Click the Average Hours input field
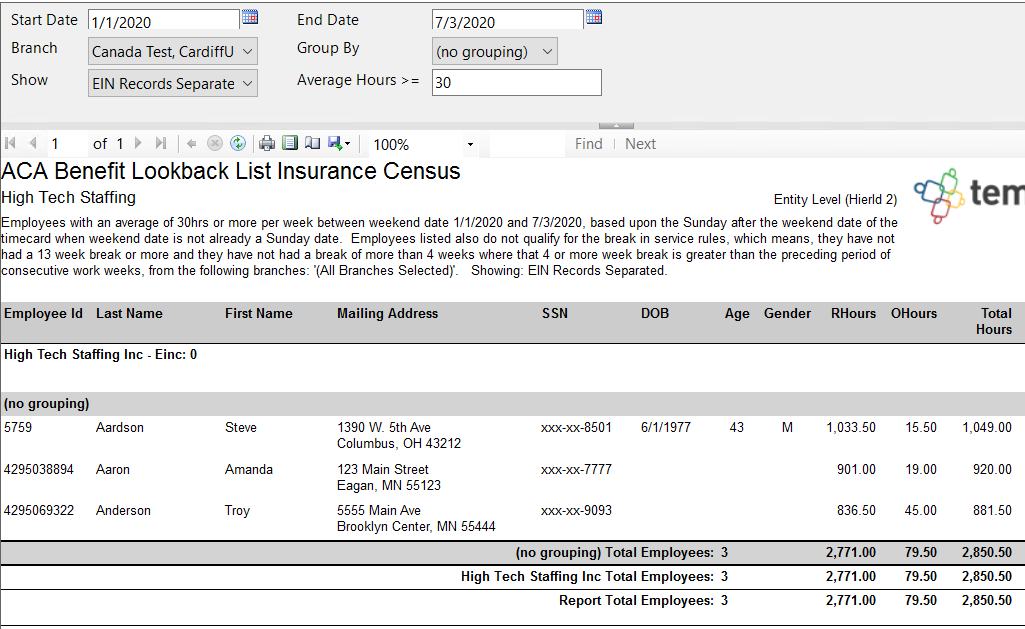This screenshot has height=629, width=1025. 516,82
